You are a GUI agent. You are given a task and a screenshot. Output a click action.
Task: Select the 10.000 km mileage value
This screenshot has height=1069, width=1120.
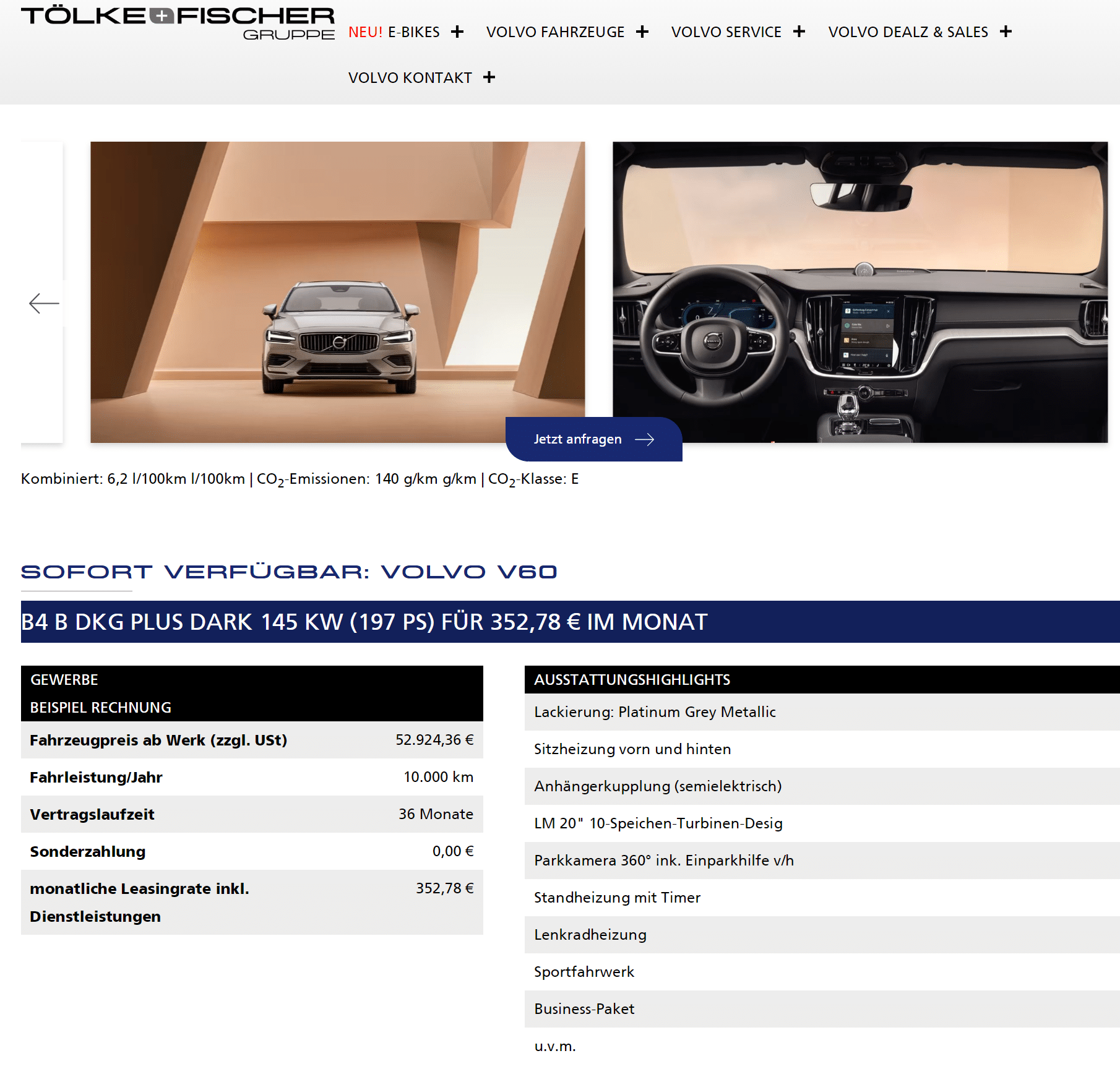(x=439, y=777)
